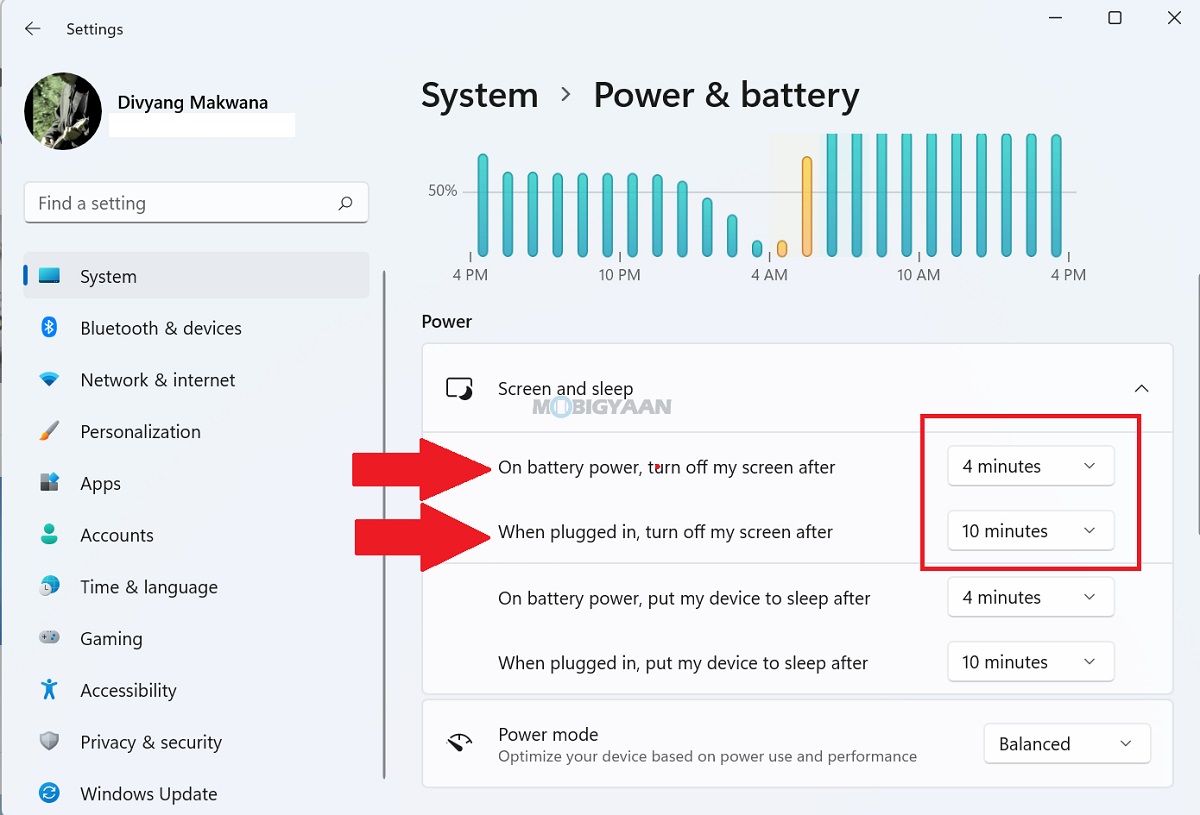The image size is (1200, 815).
Task: Select the Bluetooth & devices icon
Action: pyautogui.click(x=48, y=328)
